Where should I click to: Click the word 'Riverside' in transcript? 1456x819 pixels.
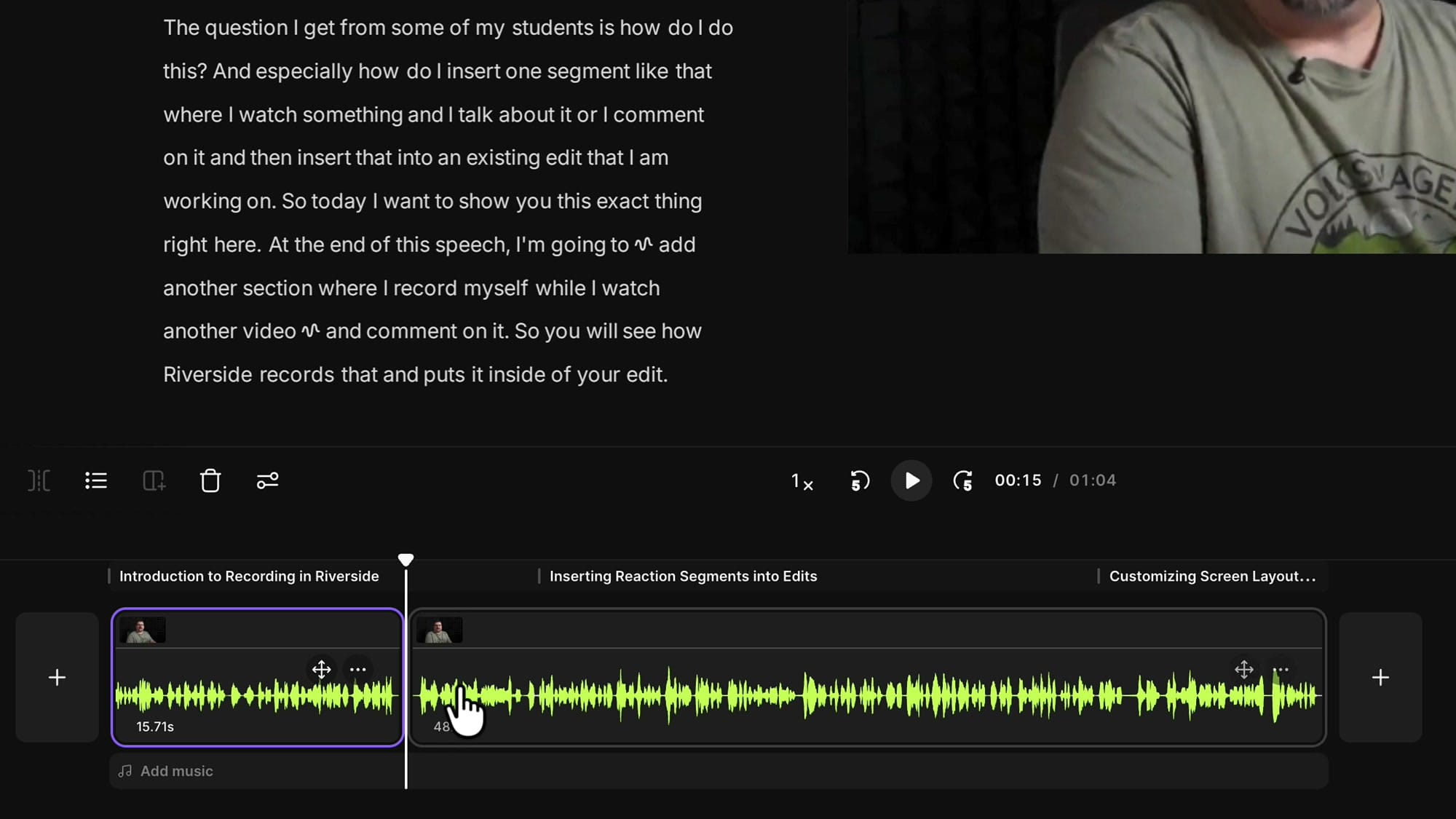(x=207, y=375)
